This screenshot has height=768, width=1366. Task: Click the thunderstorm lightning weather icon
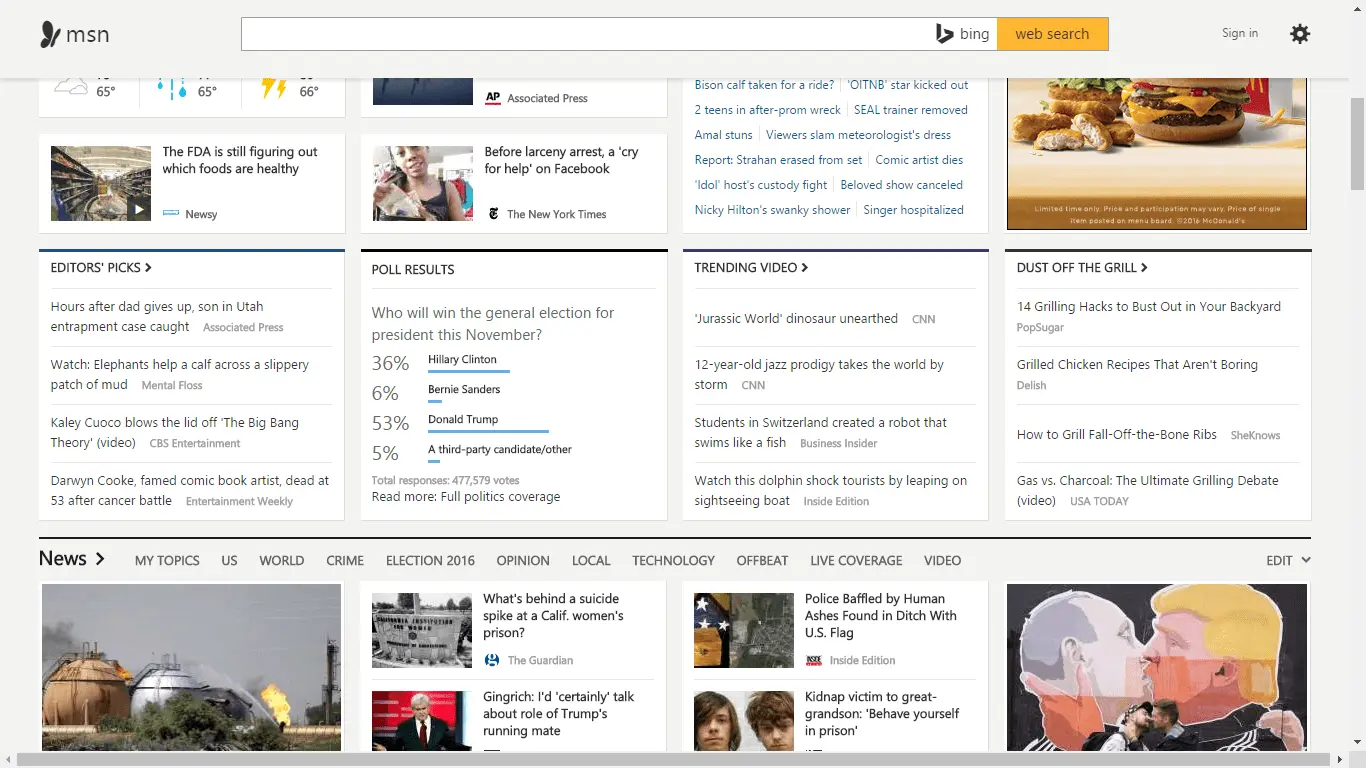274,88
